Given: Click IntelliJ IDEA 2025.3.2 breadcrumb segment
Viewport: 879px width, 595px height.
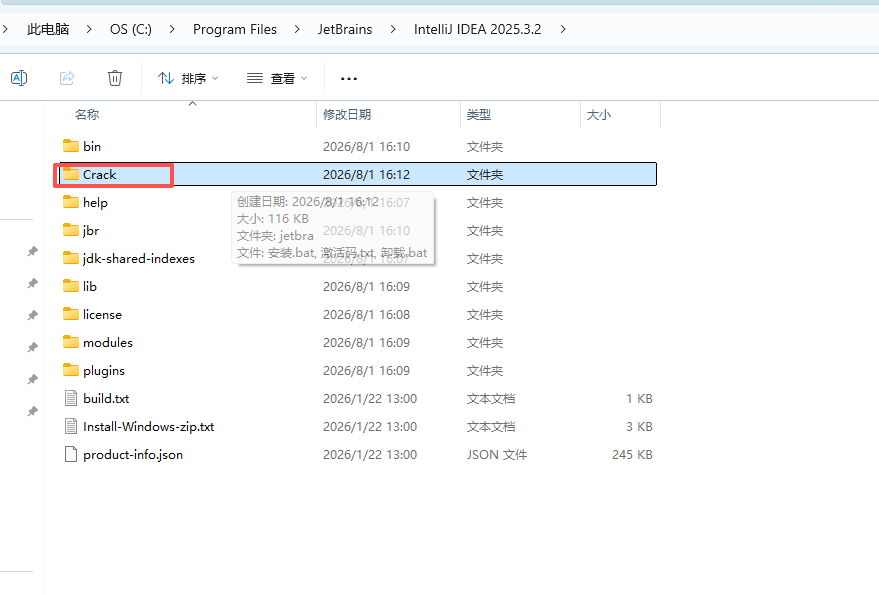Looking at the screenshot, I should [478, 29].
